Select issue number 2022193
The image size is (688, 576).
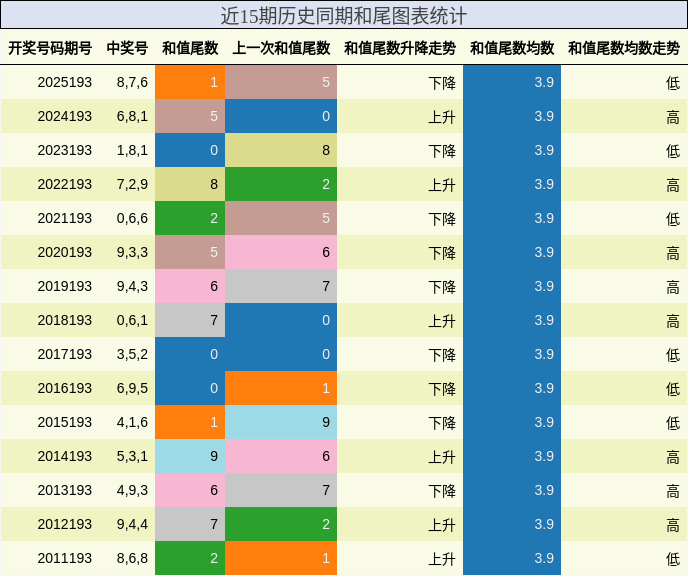(64, 184)
